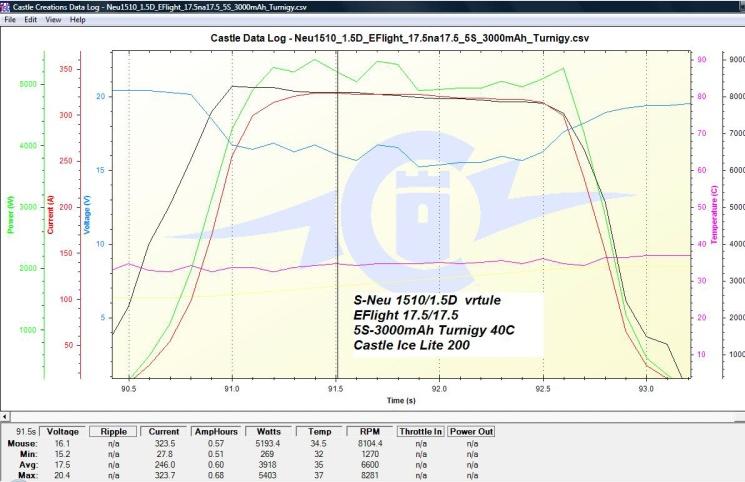Image resolution: width=745 pixels, height=482 pixels.
Task: Click the 5000 tick on Power axis
Action: coord(28,84)
